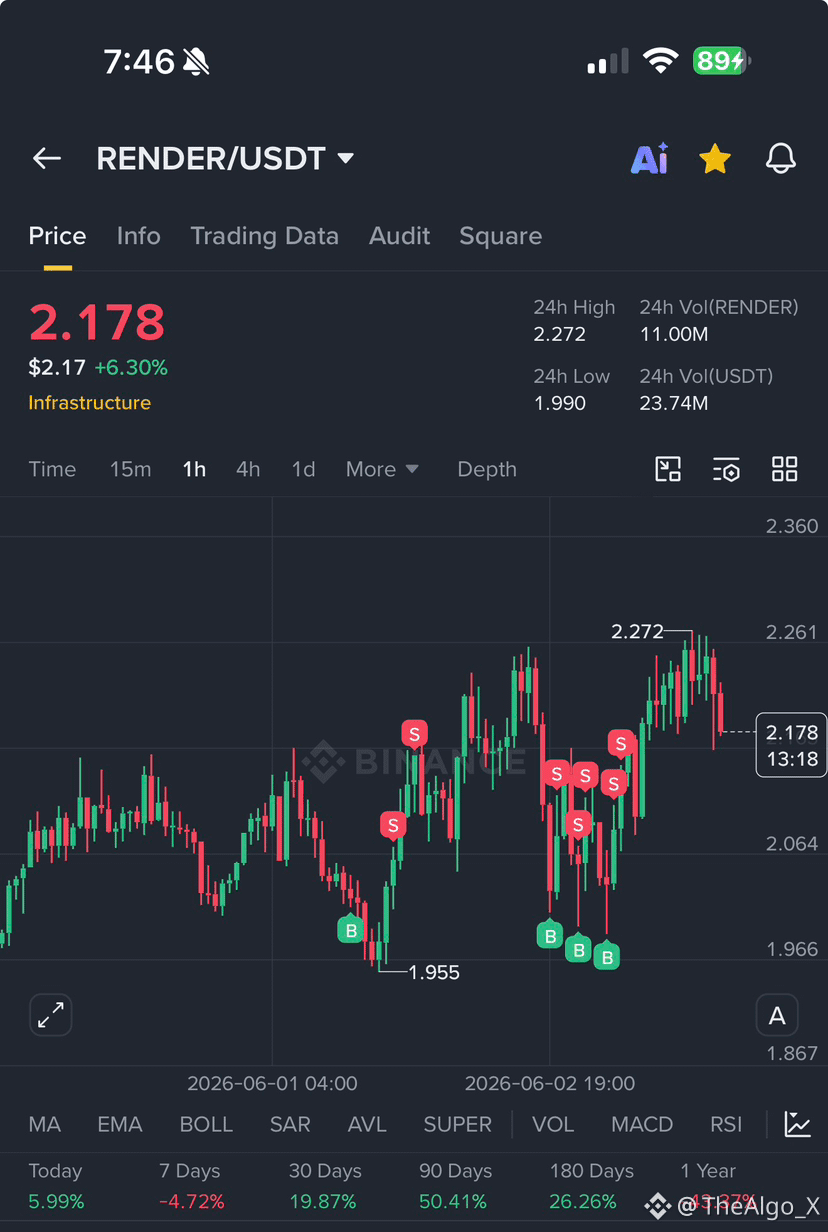Open the Audit tab
This screenshot has width=828, height=1232.
[x=399, y=236]
